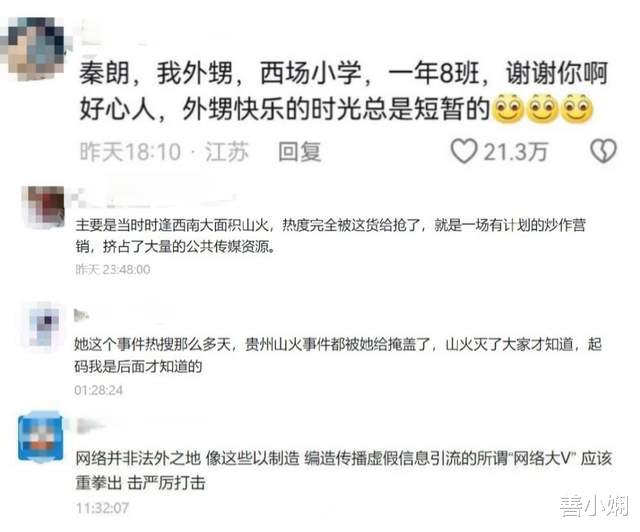Viewport: 640px width, 532px height.
Task: Tap the 昨天 23:48:00 timestamp
Action: click(113, 269)
